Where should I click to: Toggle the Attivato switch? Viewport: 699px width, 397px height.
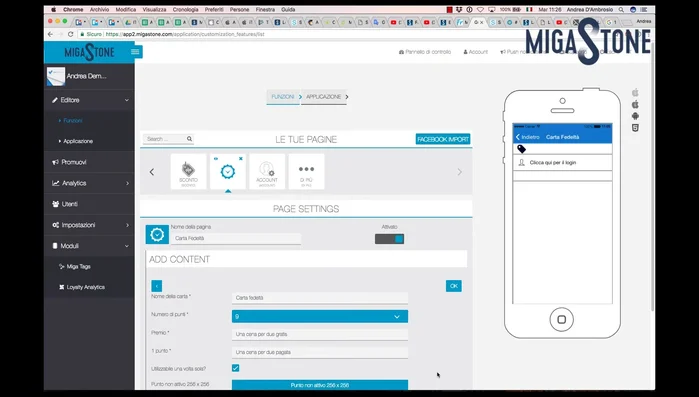[x=389, y=239]
